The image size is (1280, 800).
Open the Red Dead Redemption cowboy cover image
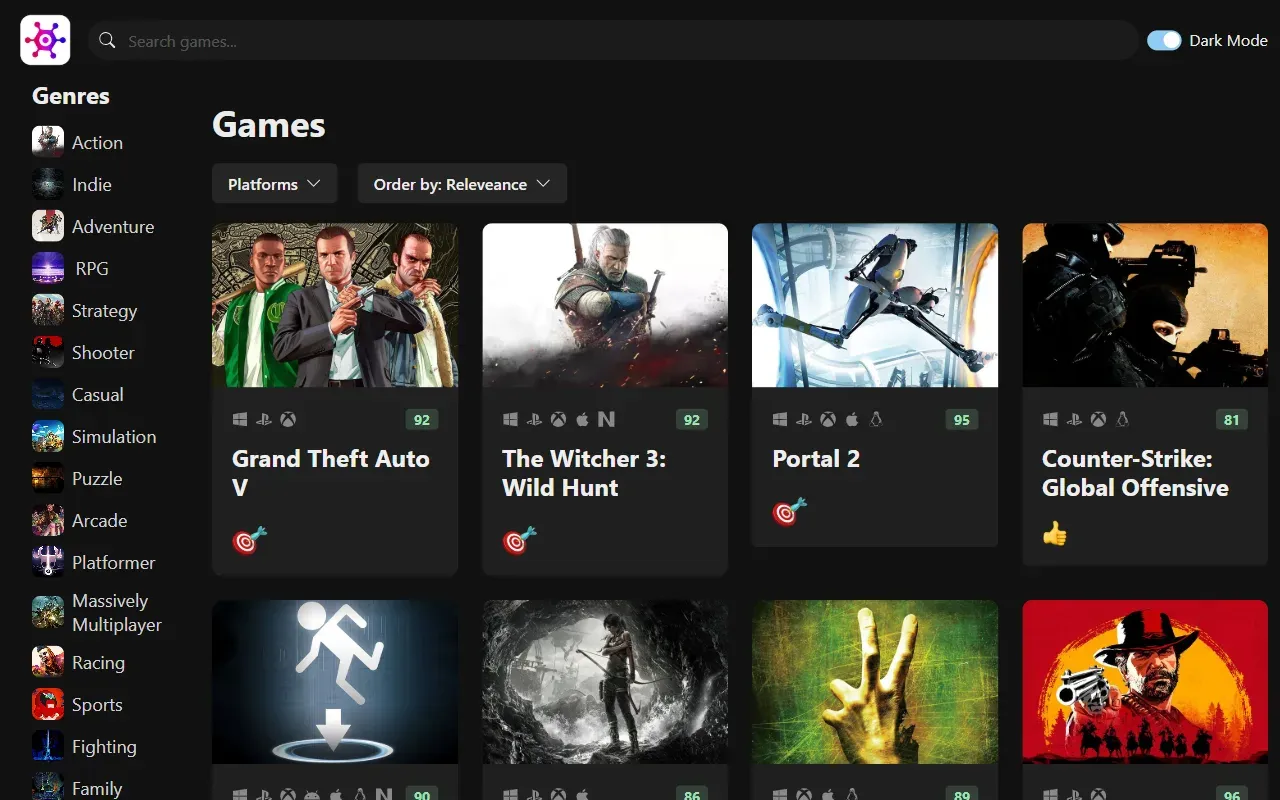[x=1145, y=682]
